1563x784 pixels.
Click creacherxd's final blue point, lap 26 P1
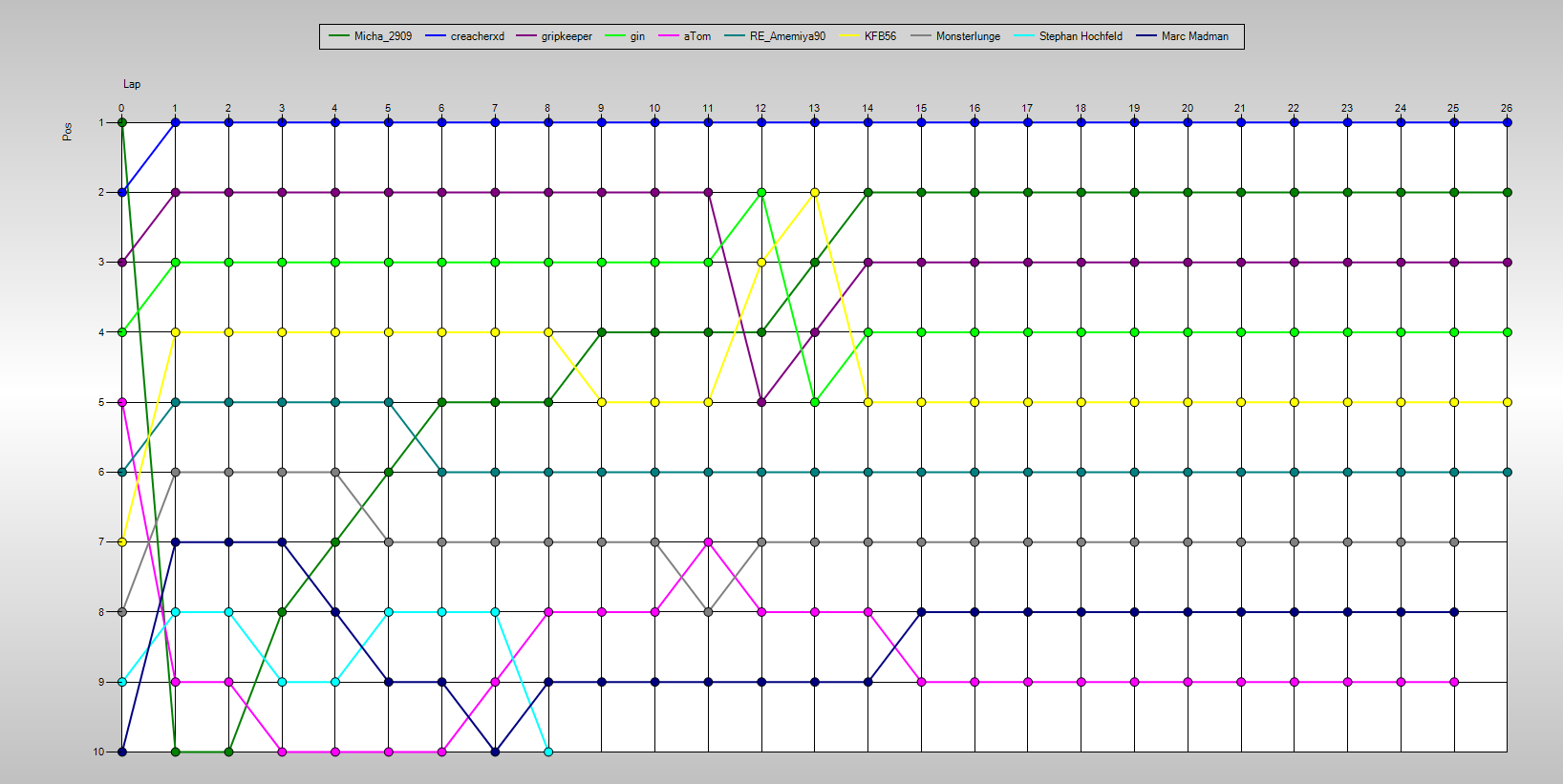(1507, 122)
